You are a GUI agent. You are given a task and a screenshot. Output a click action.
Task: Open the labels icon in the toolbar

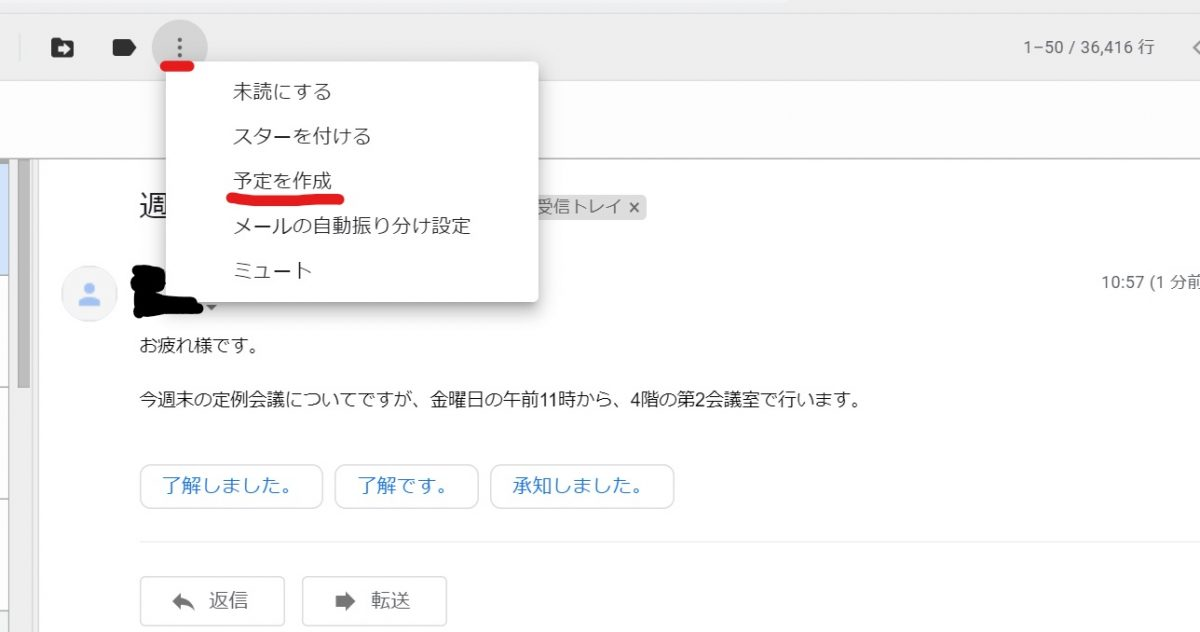(122, 46)
